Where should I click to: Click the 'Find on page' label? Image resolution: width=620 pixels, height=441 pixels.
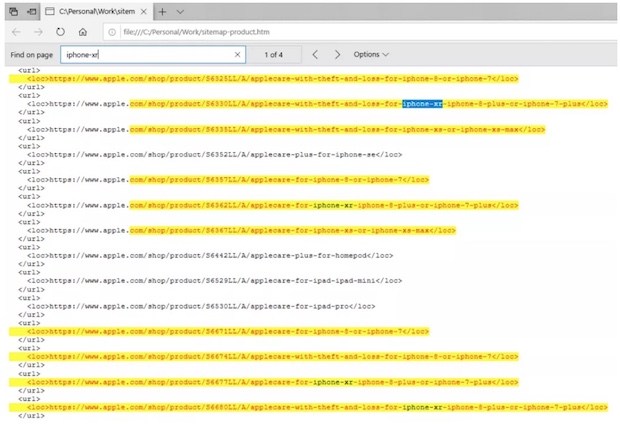(x=32, y=55)
